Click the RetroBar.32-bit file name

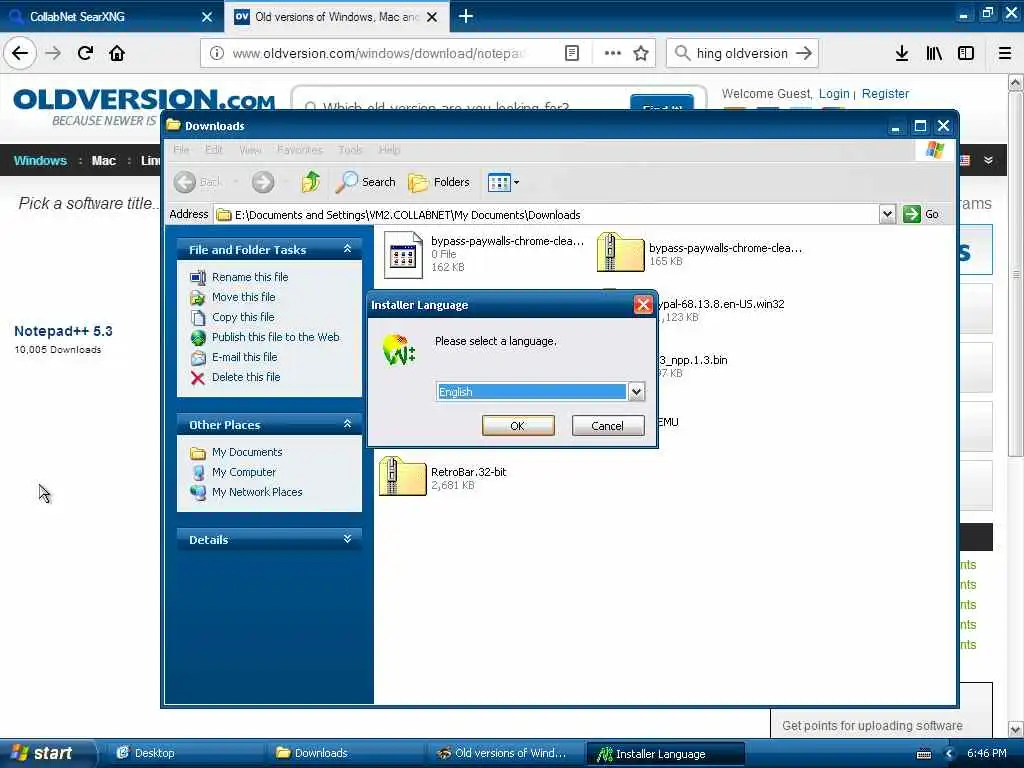point(468,472)
